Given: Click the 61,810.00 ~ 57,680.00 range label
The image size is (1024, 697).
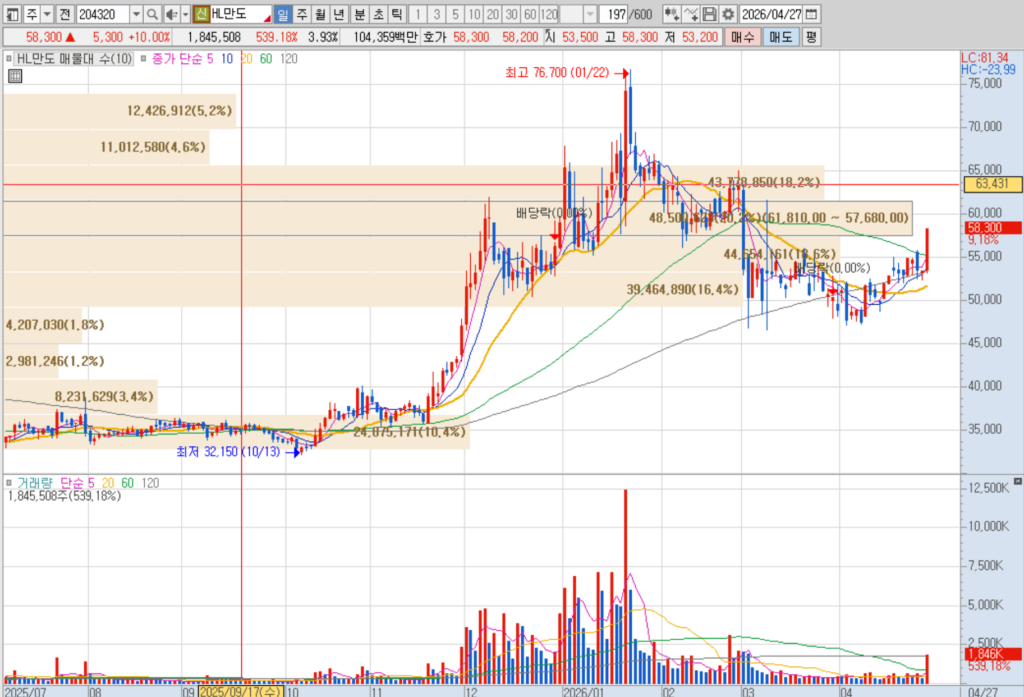Looking at the screenshot, I should [837, 218].
